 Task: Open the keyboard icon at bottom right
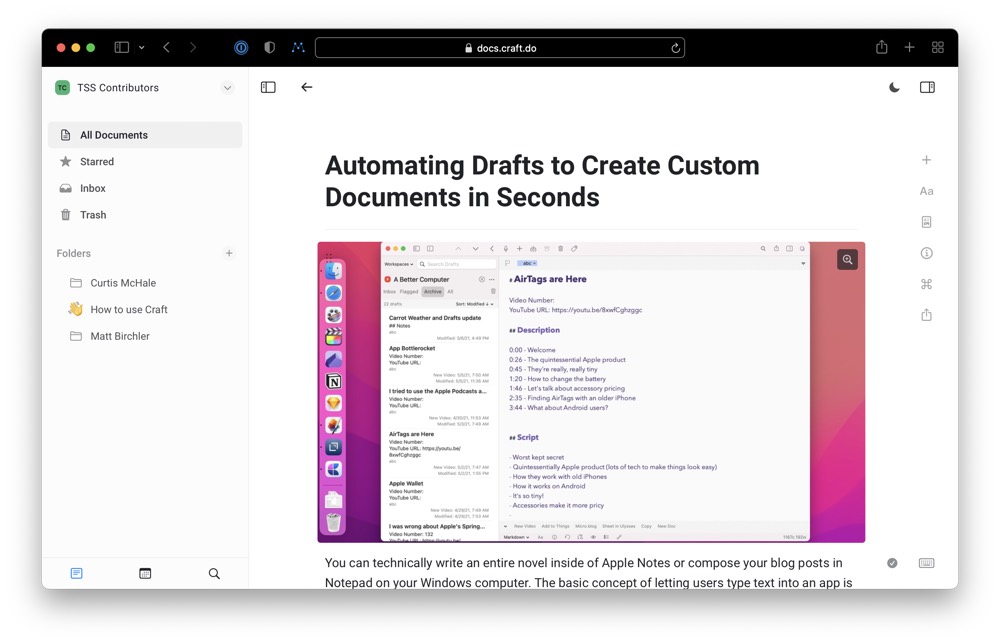tap(927, 563)
